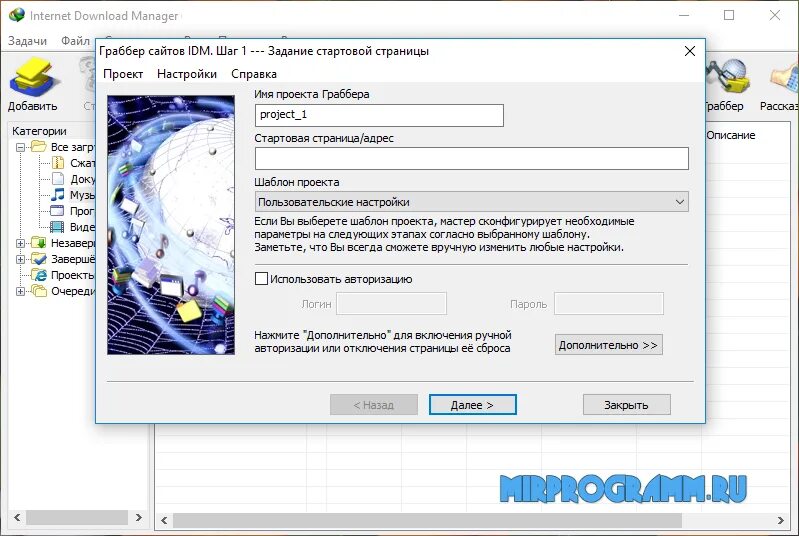Click the 'Логин' input field
Screen dimensions: 799x536
(x=391, y=304)
